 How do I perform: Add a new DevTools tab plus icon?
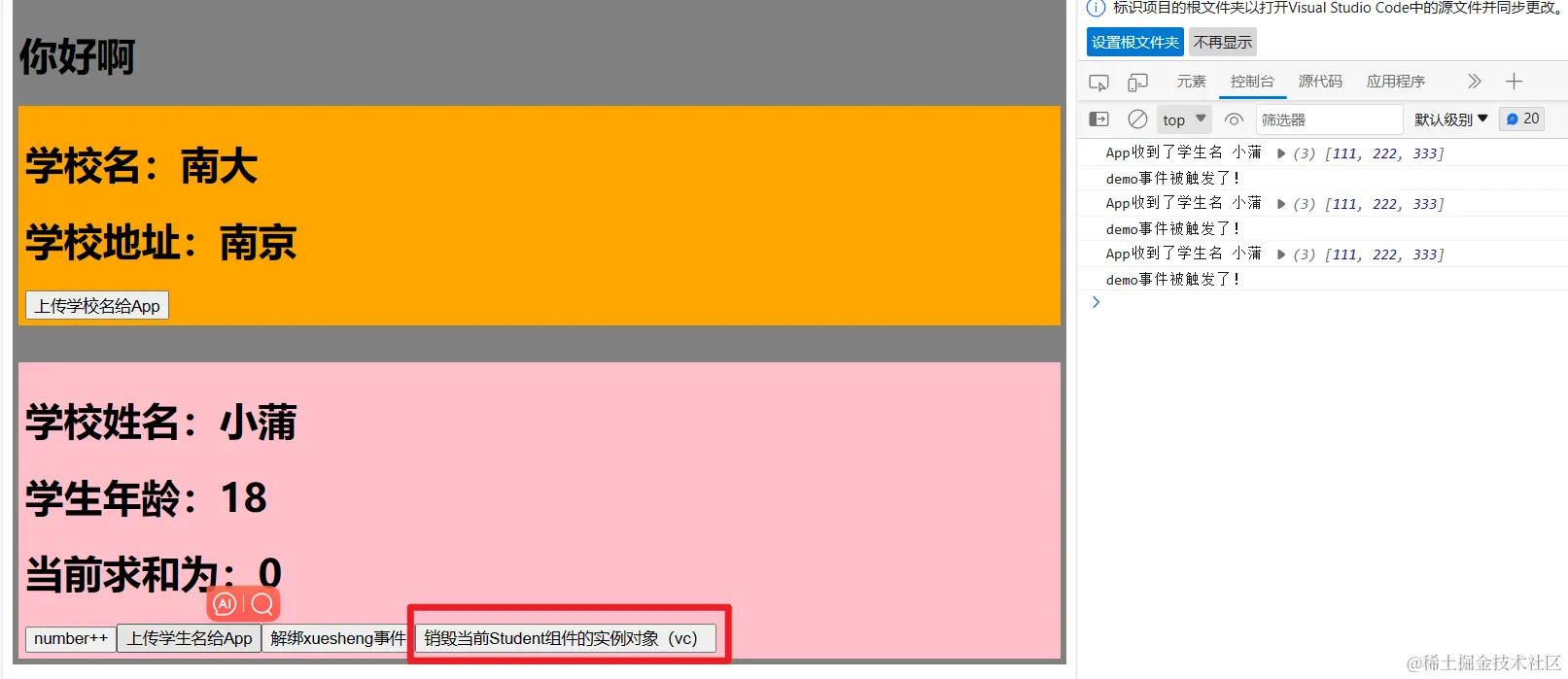[1514, 82]
